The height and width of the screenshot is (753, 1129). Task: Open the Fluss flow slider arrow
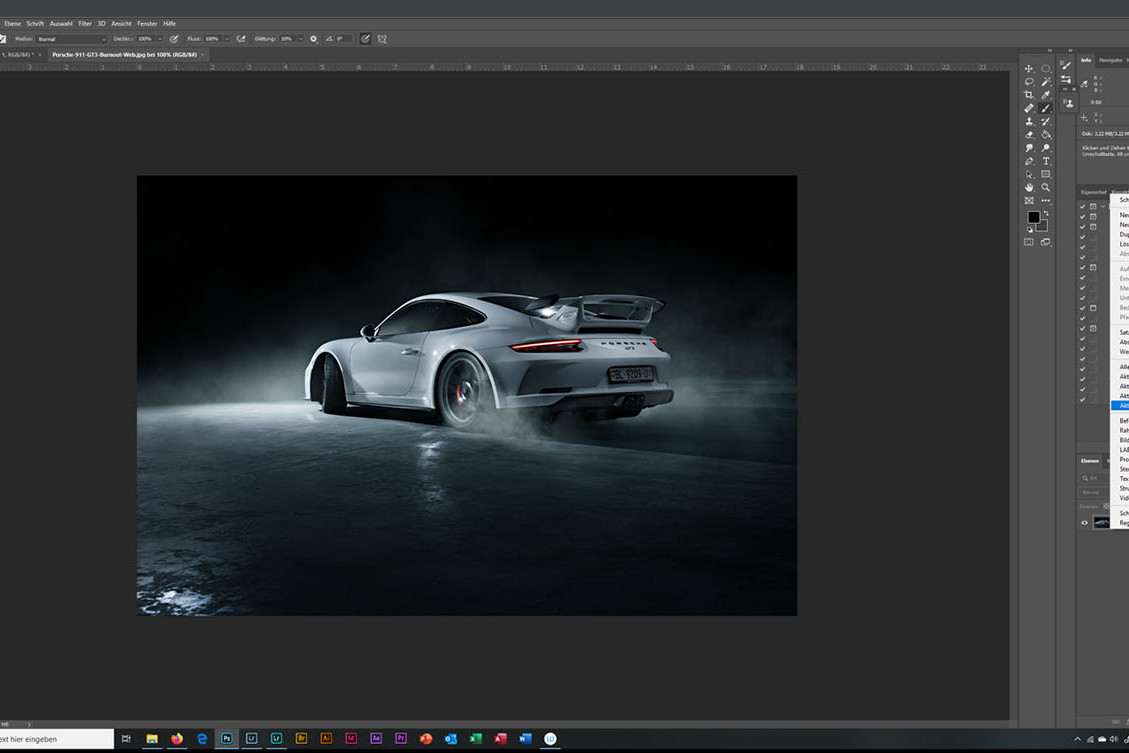pyautogui.click(x=226, y=39)
